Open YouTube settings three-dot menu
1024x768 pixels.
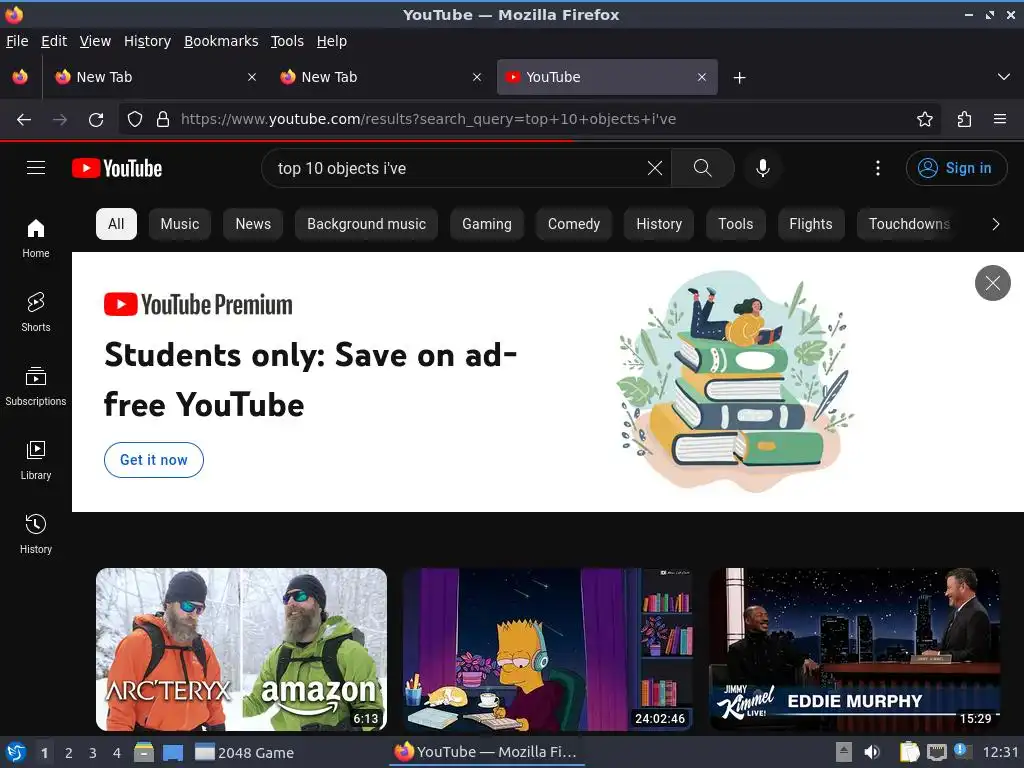coord(878,168)
